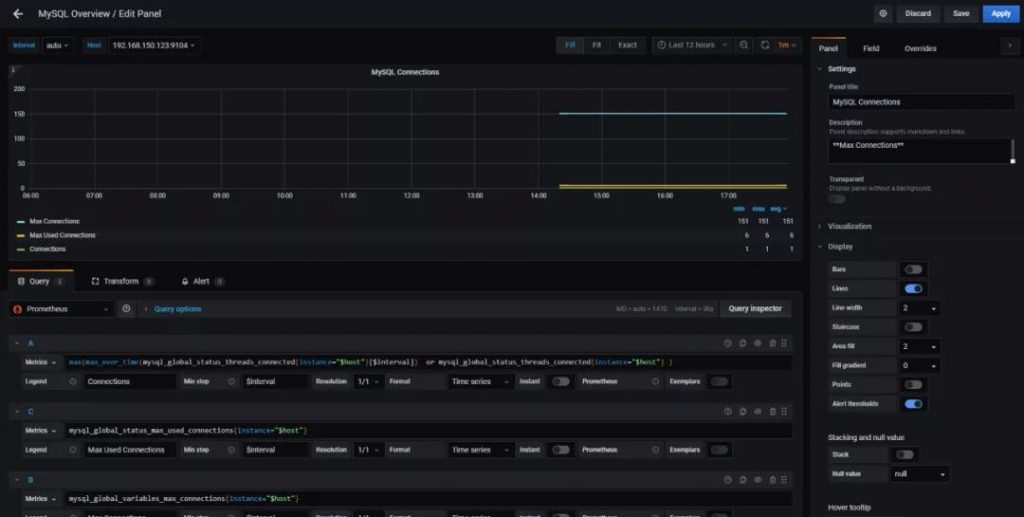Open data source help icon next to Prometheus
The image size is (1024, 517).
coord(126,309)
